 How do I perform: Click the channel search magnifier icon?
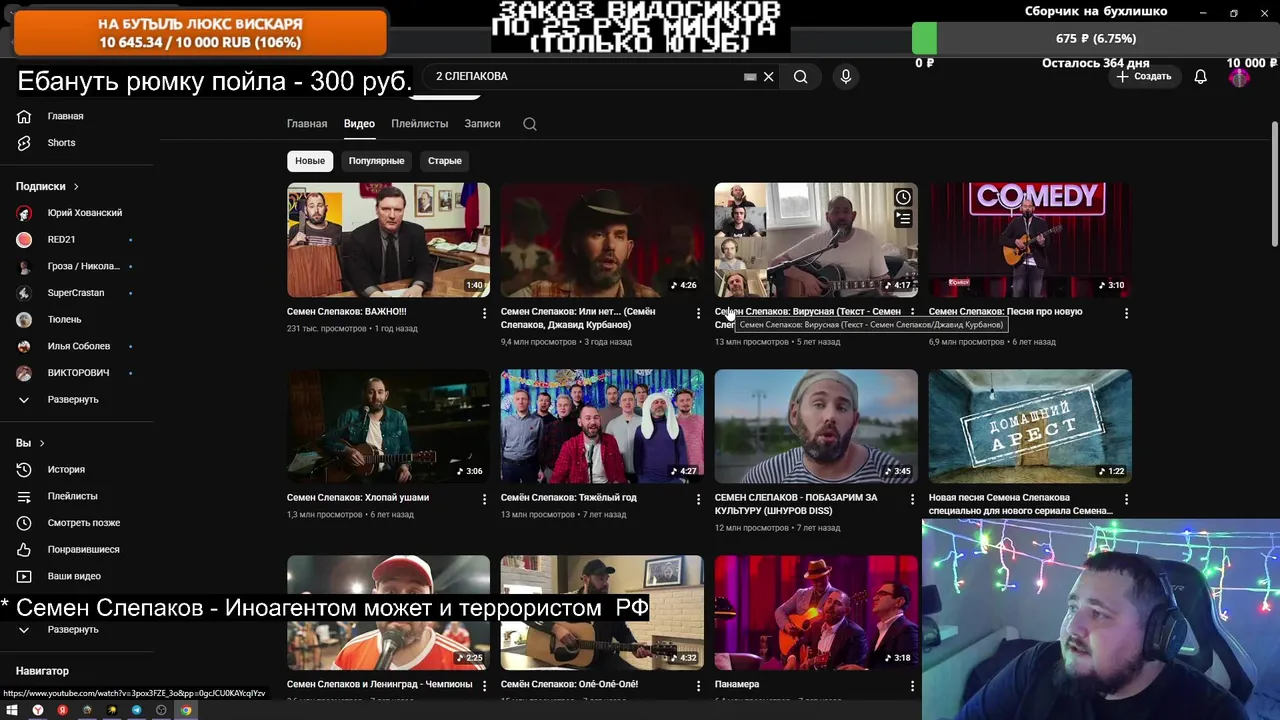530,124
